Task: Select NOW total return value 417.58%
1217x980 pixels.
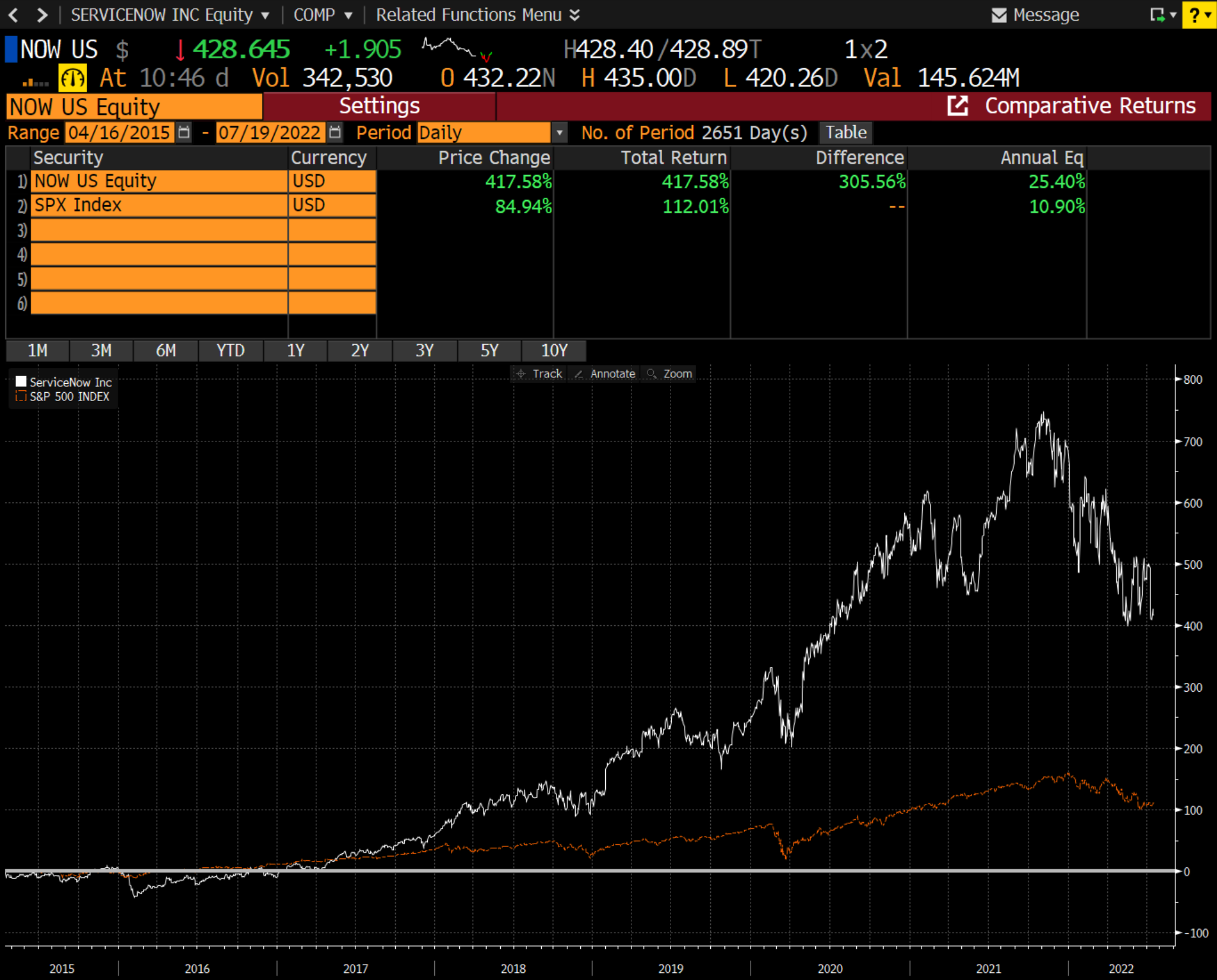Action: (695, 182)
